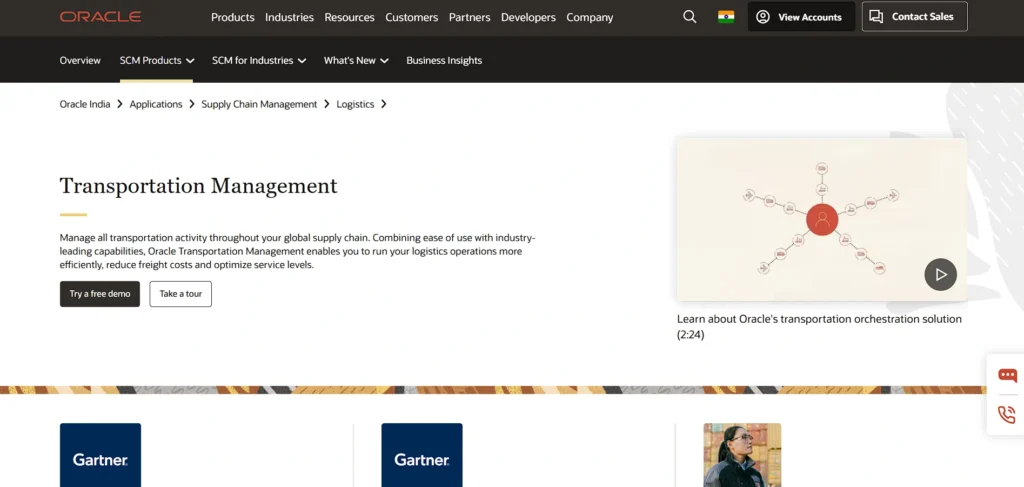Go to Oracle India breadcrumb

pos(85,104)
